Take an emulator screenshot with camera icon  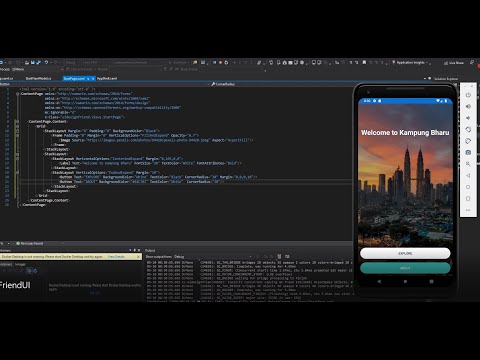coord(468,152)
